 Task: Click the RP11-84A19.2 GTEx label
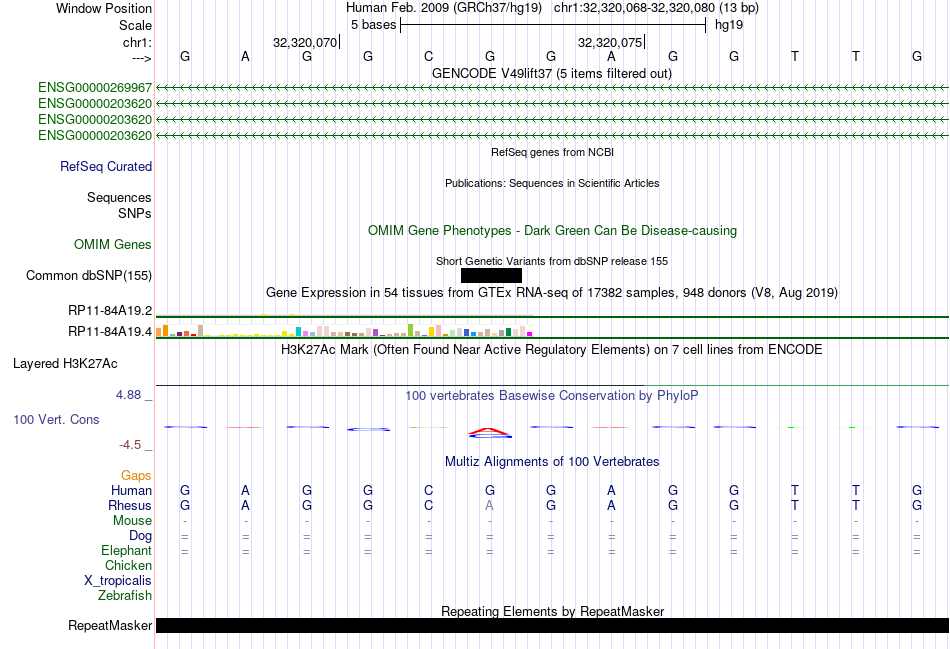pos(110,311)
